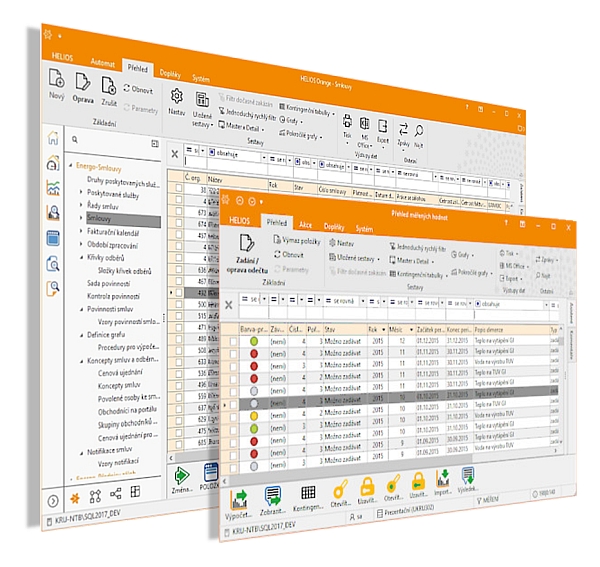Click Tisk printer icon in Smlouvy window
The image size is (600, 567).
tap(347, 121)
